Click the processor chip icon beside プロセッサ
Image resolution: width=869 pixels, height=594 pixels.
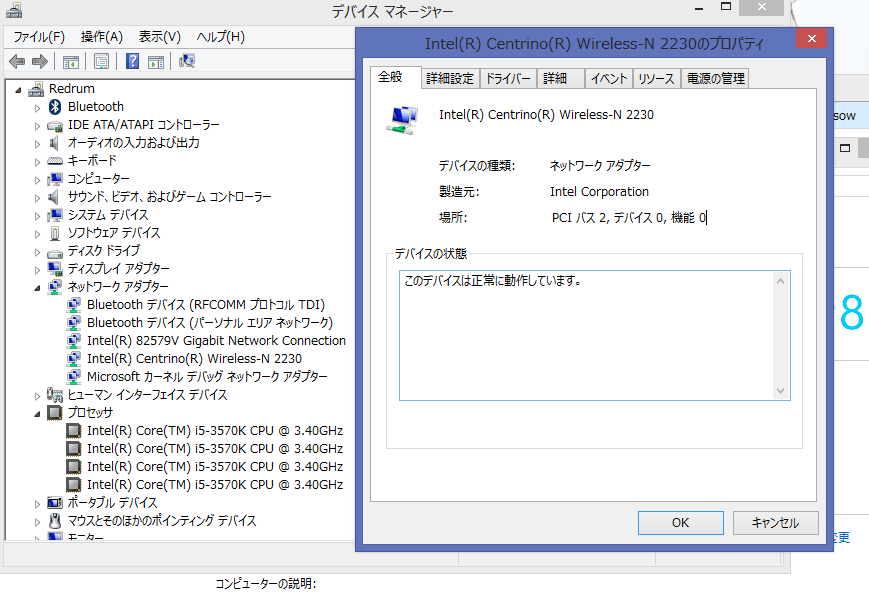pyautogui.click(x=54, y=413)
